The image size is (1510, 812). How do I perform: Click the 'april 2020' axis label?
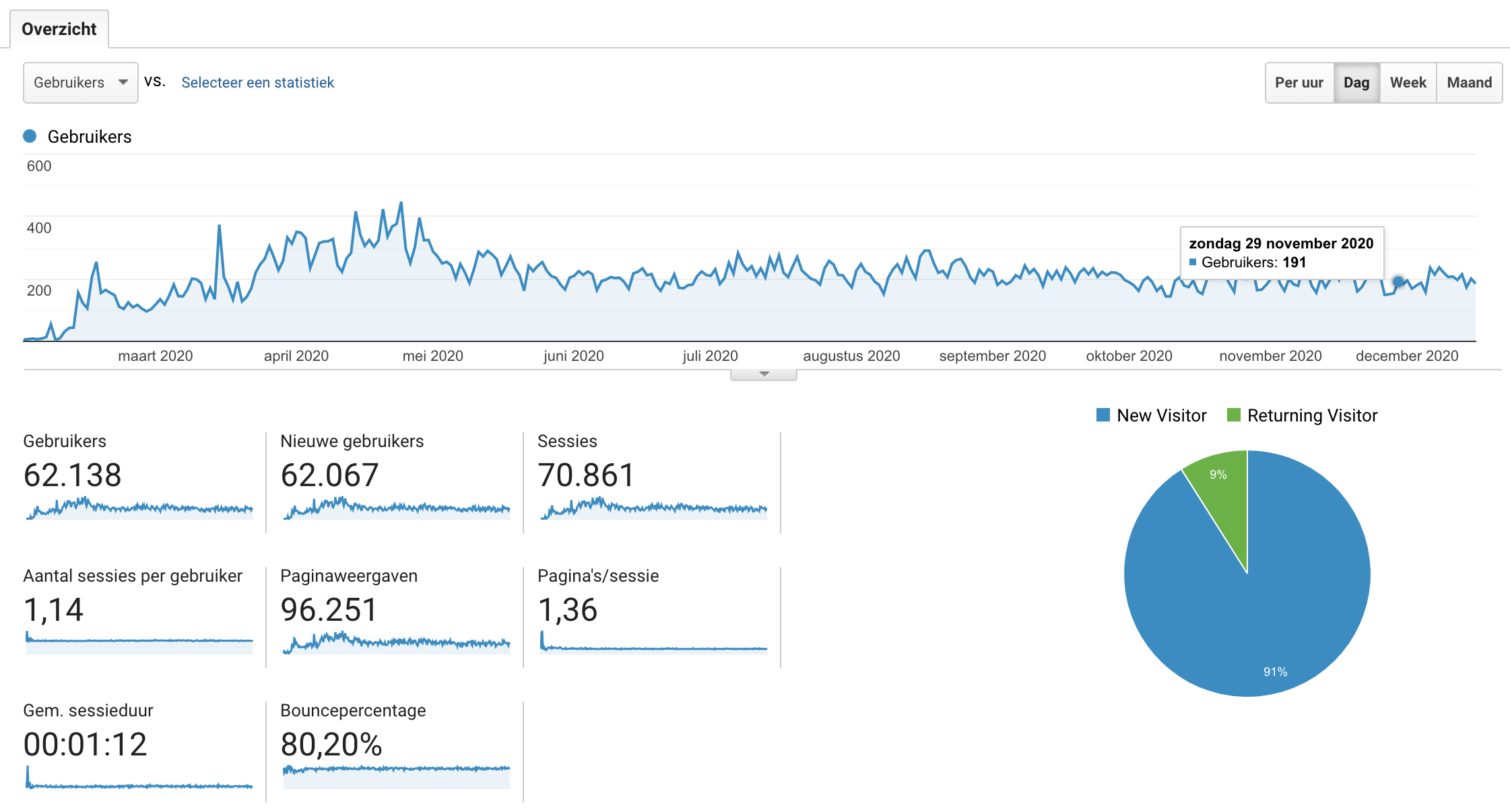(296, 356)
